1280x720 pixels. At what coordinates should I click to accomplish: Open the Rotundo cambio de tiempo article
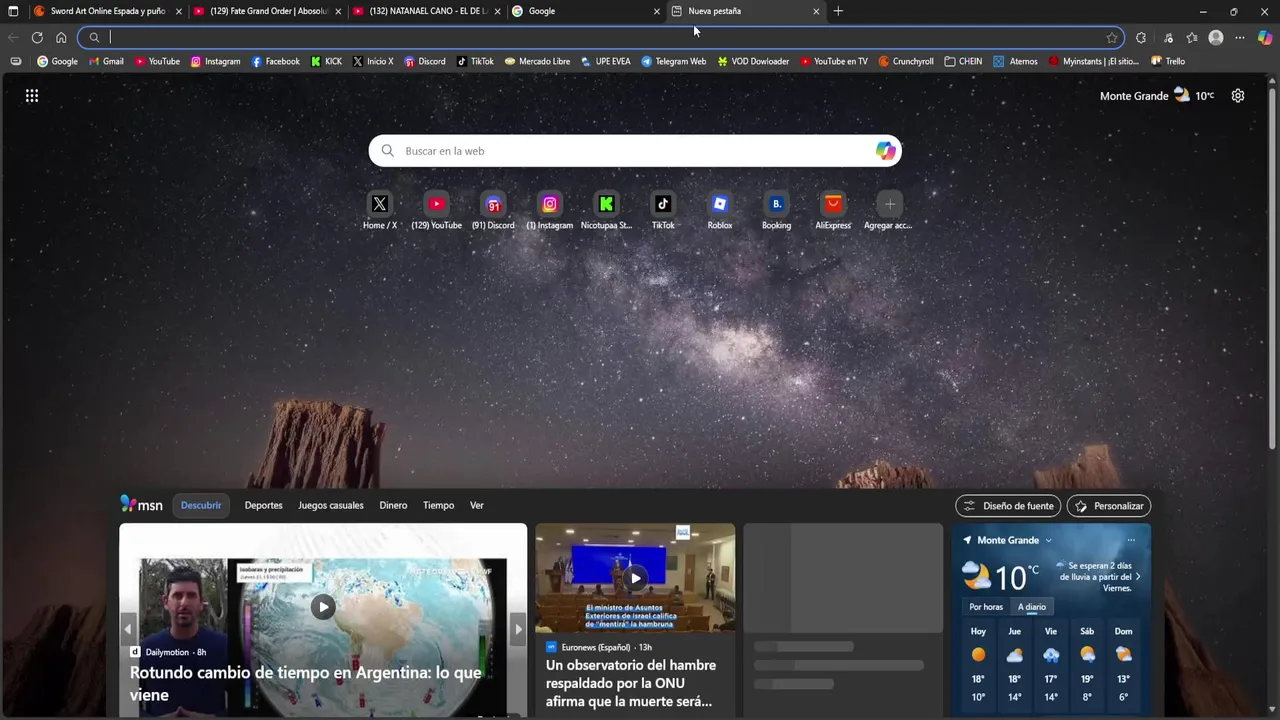tap(306, 683)
